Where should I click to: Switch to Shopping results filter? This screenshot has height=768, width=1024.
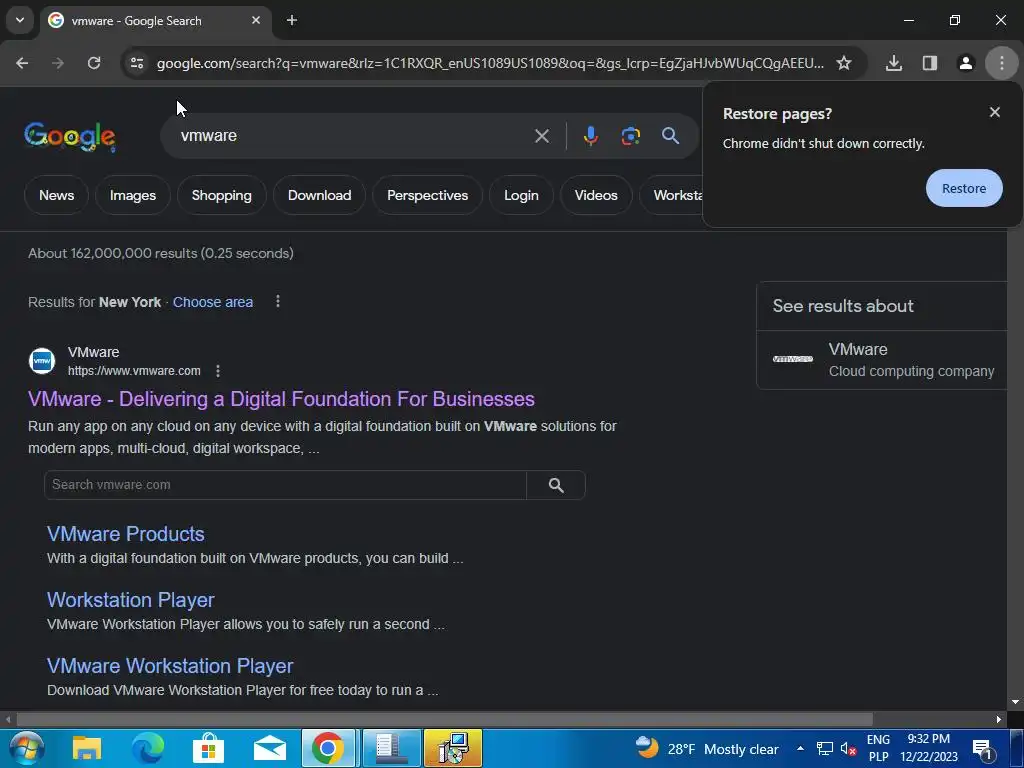(x=221, y=195)
